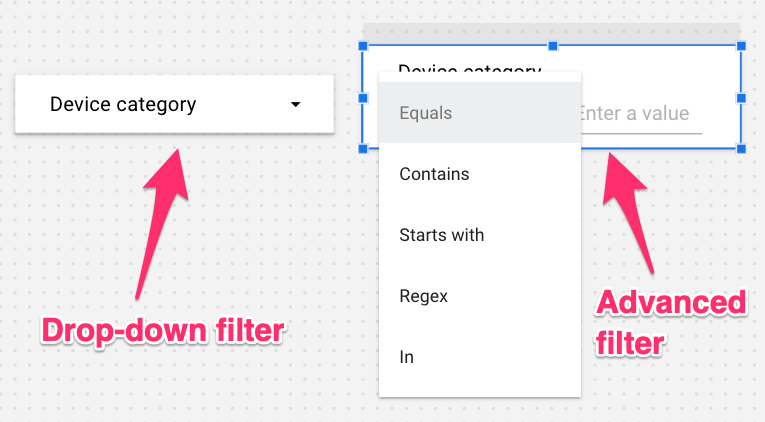The height and width of the screenshot is (422, 765).
Task: Click the pink Drop-down filter annotation text
Action: coord(162,331)
